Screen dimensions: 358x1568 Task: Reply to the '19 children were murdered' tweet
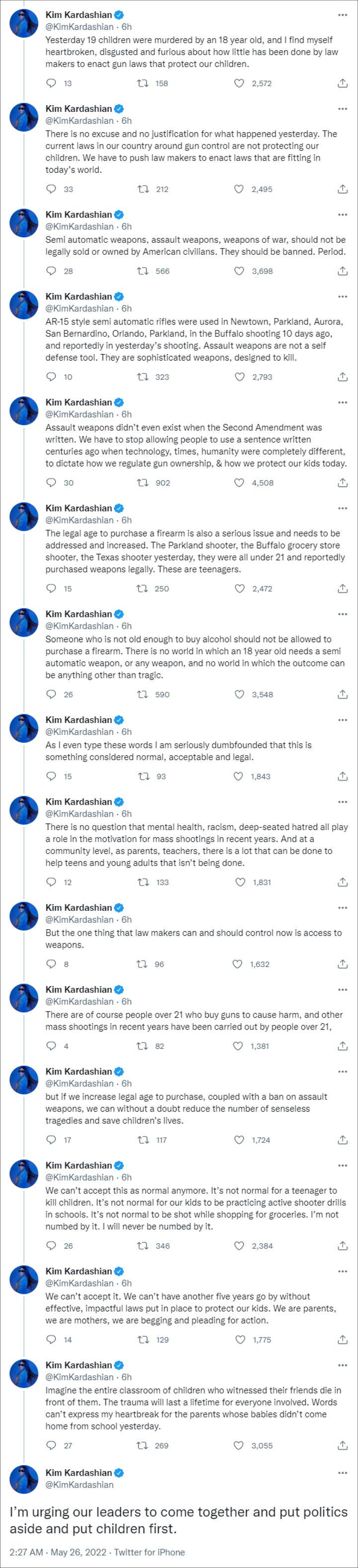tap(51, 83)
